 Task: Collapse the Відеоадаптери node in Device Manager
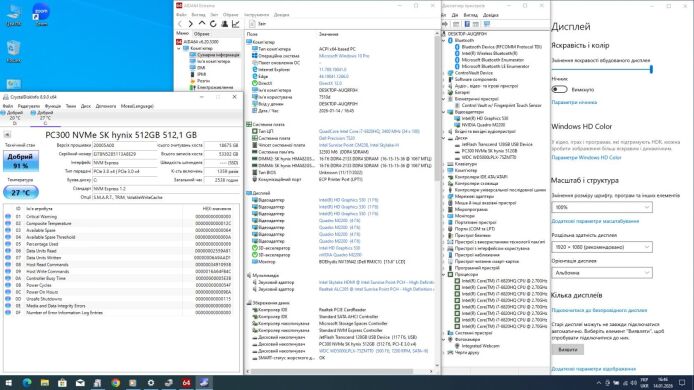[444, 112]
